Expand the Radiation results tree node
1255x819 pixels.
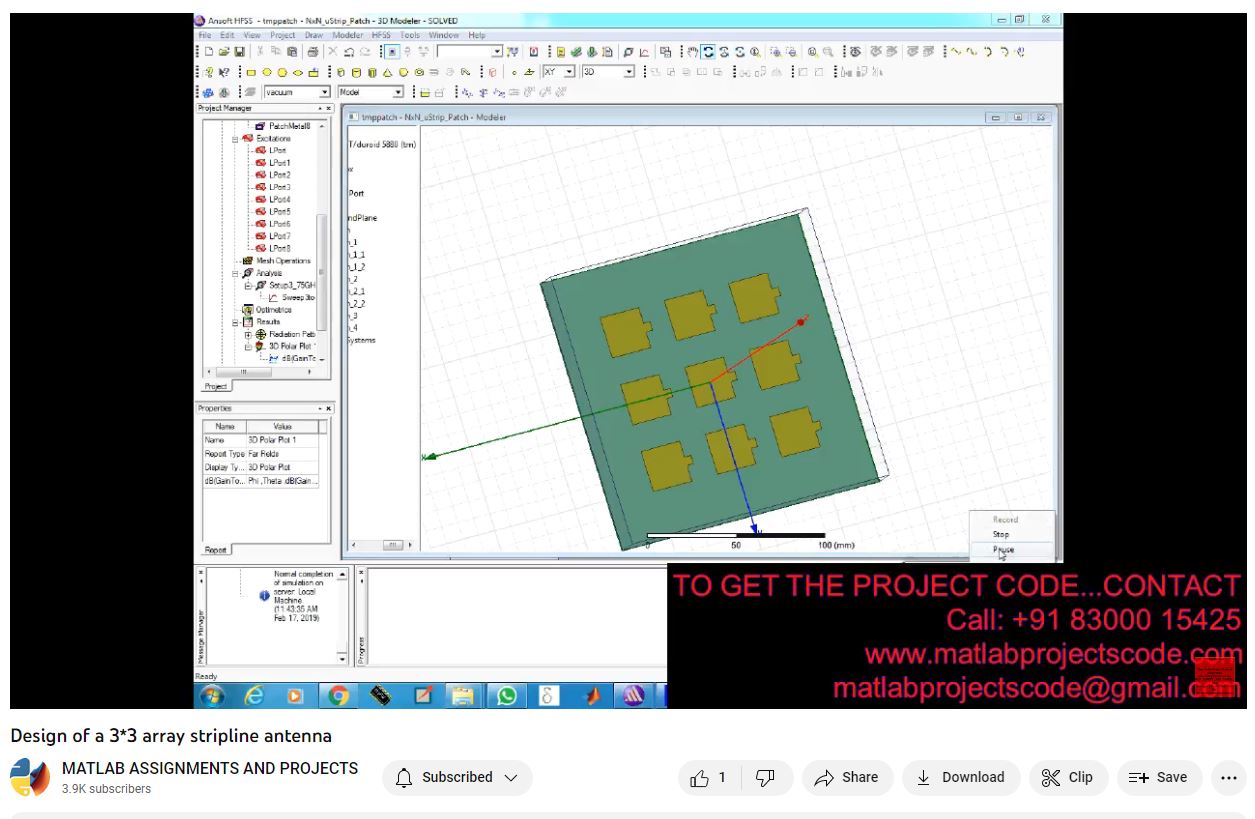[x=248, y=335]
